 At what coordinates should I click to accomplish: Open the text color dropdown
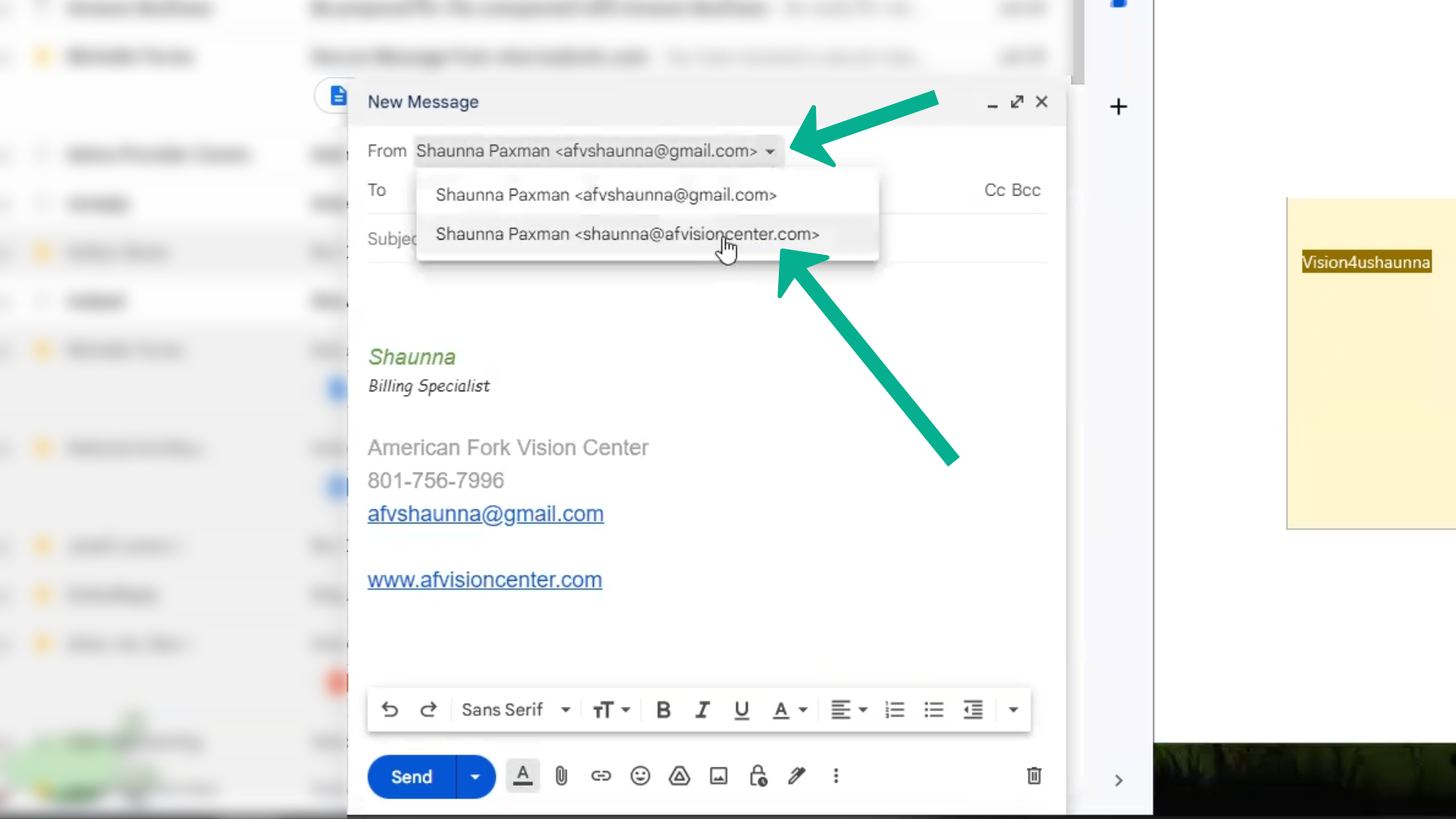(x=789, y=710)
